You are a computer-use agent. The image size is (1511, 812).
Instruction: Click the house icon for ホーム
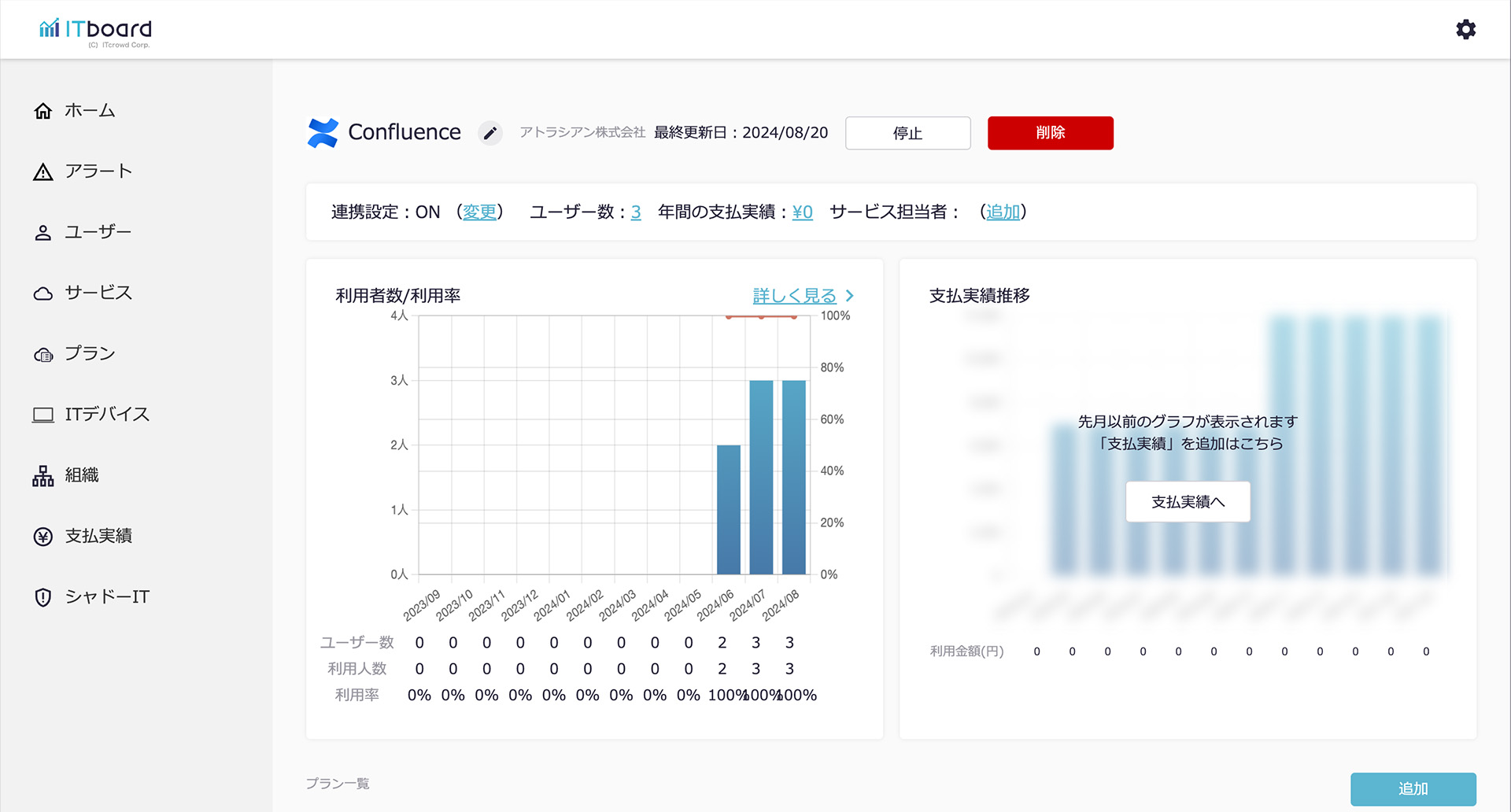pyautogui.click(x=43, y=111)
